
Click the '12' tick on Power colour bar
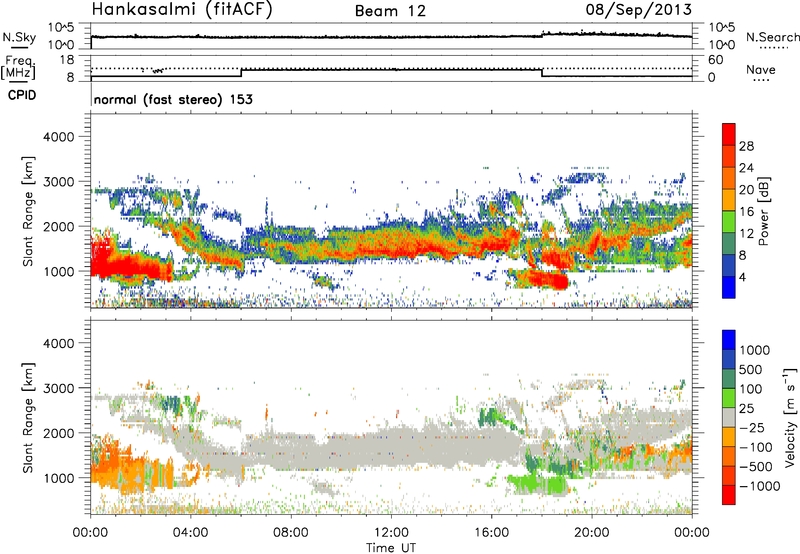click(x=746, y=234)
